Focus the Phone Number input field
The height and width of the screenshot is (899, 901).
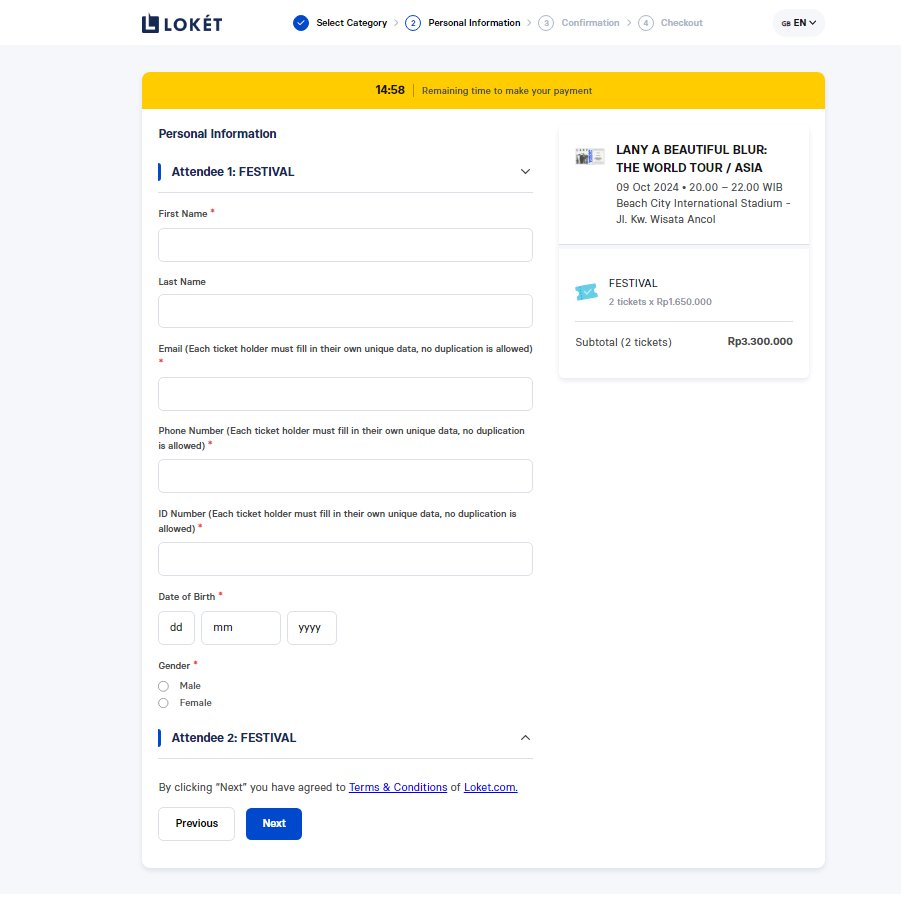point(345,476)
